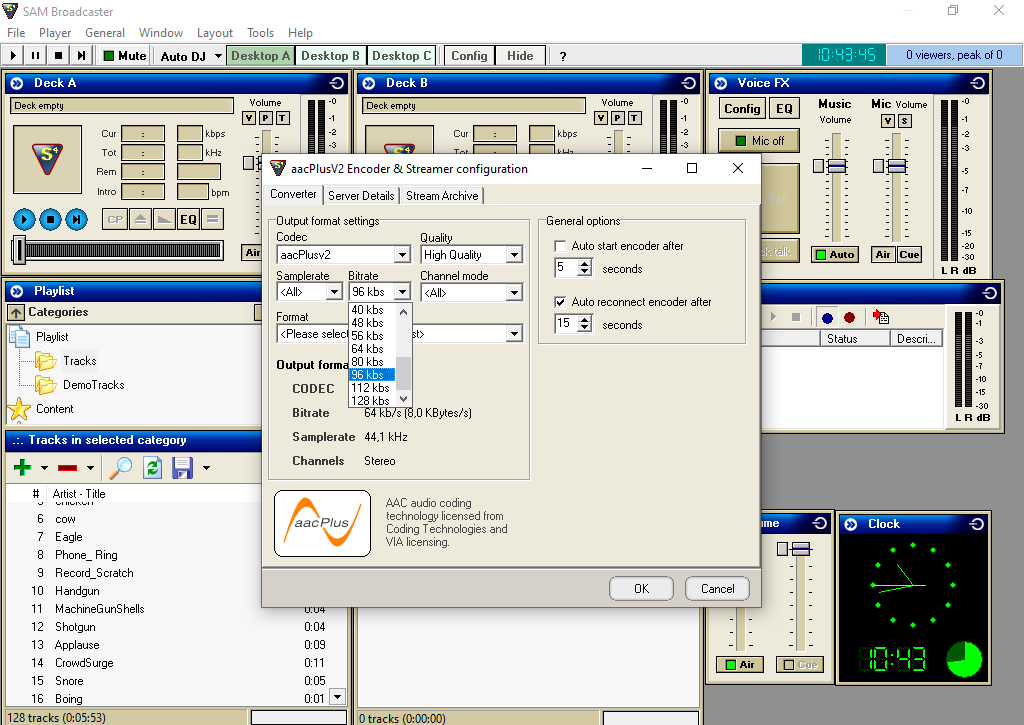Toggle the Mic off button

[x=758, y=141]
